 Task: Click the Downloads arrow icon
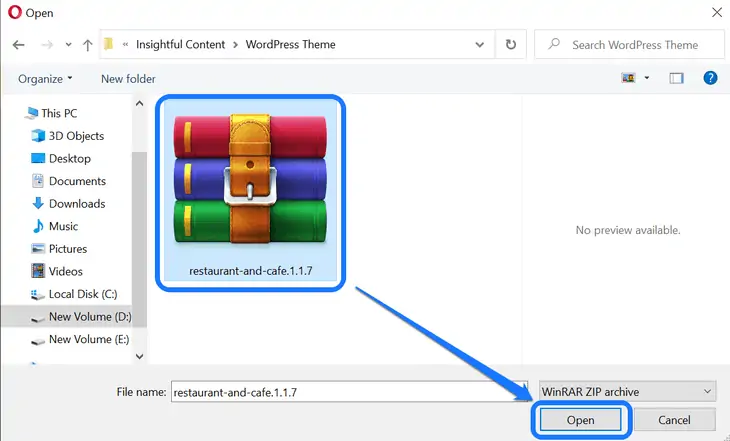(38, 203)
